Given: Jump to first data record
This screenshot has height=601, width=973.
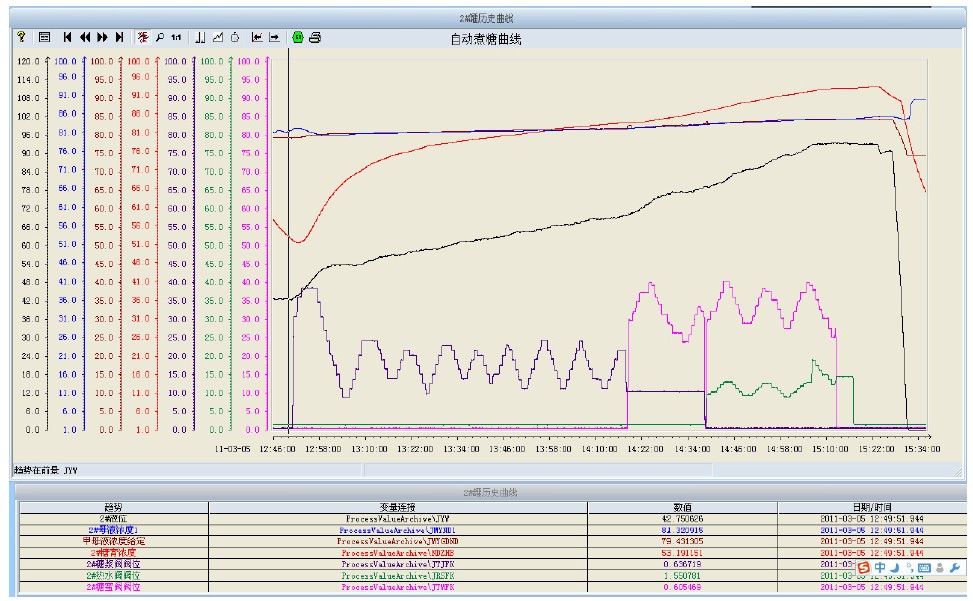Looking at the screenshot, I should coord(67,37).
